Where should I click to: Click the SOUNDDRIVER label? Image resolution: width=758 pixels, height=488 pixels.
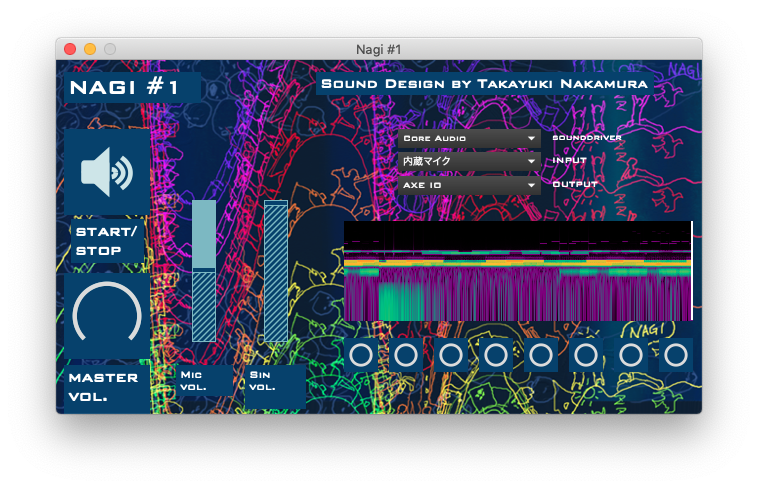tap(587, 138)
